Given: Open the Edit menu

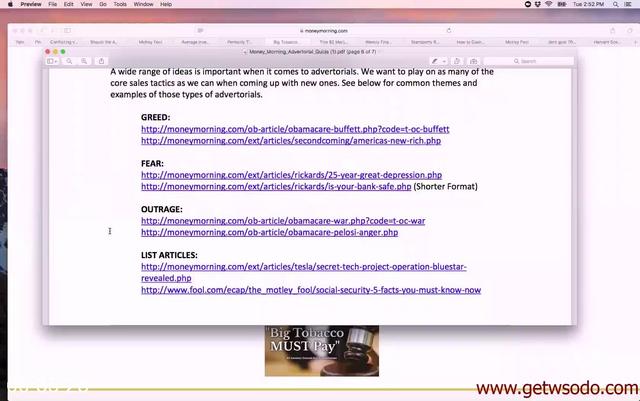Looking at the screenshot, I should pyautogui.click(x=69, y=4).
